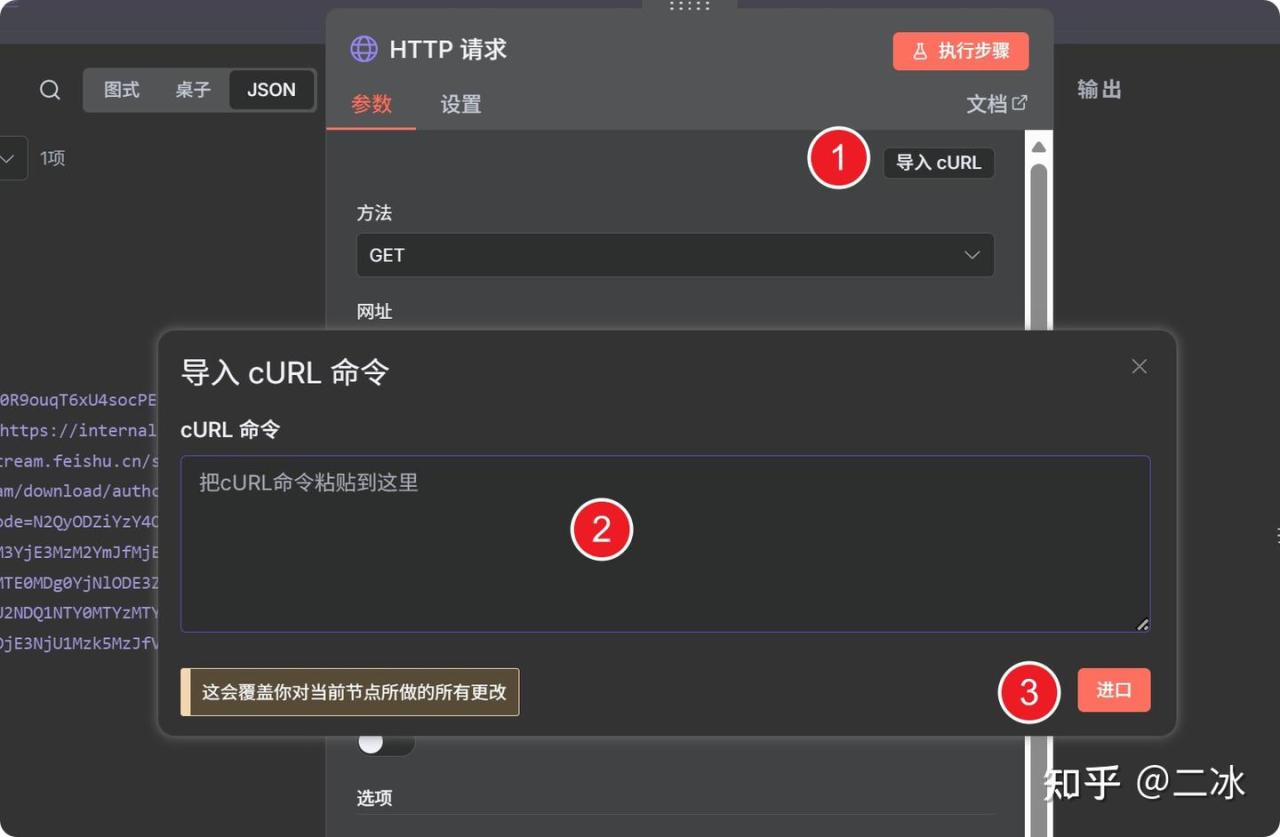Switch to the 桌子 view tab
This screenshot has width=1280, height=837.
(x=193, y=90)
